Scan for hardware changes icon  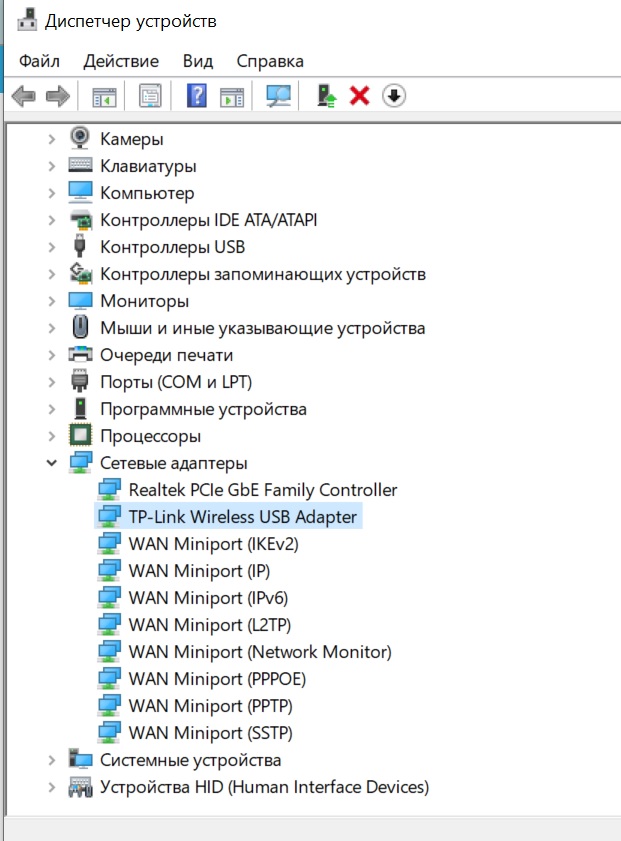(278, 96)
